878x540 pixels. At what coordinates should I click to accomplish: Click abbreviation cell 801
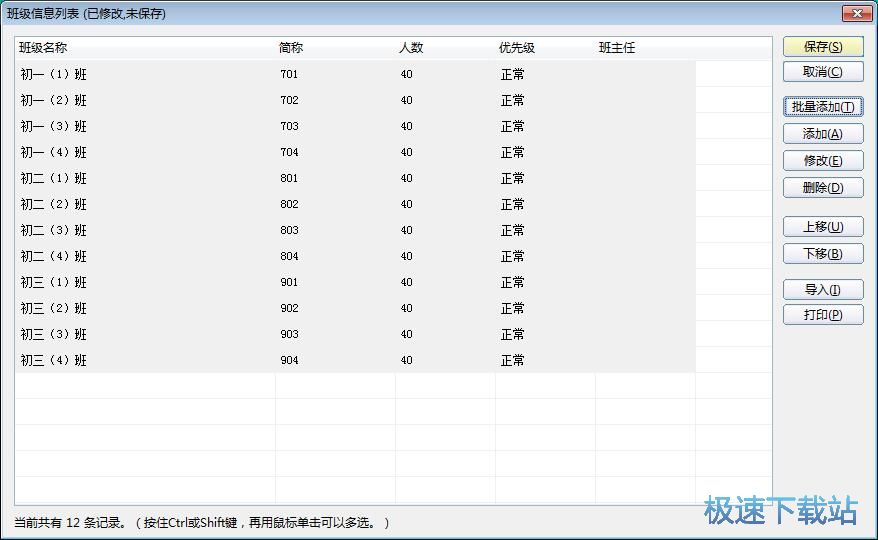click(x=289, y=178)
